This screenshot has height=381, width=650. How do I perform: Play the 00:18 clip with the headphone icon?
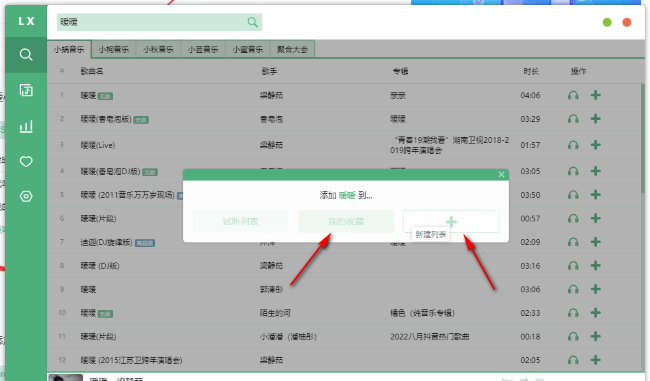[573, 336]
